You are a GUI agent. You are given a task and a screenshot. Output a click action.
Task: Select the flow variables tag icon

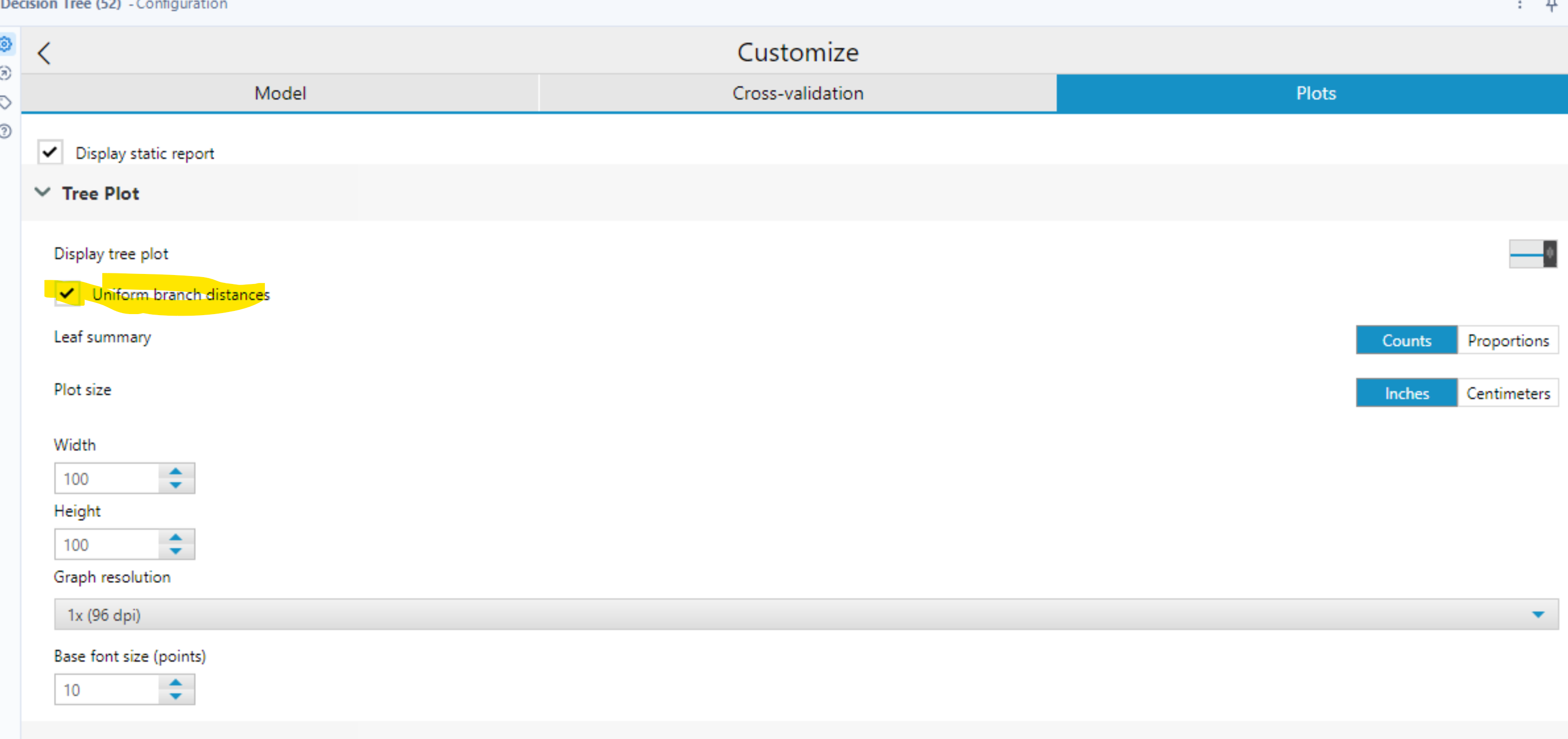6,102
